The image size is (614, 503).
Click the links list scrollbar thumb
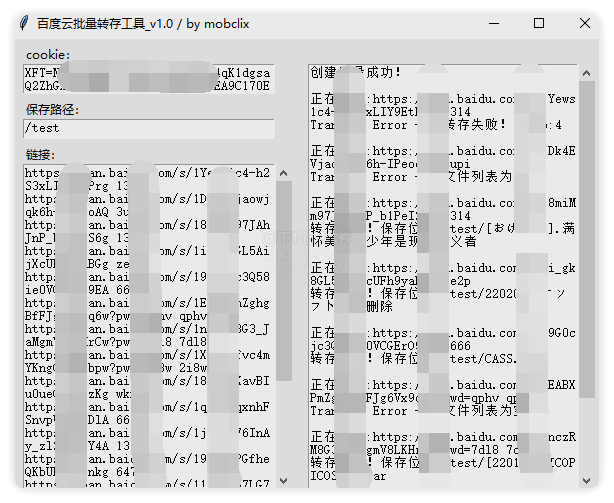[x=284, y=281]
